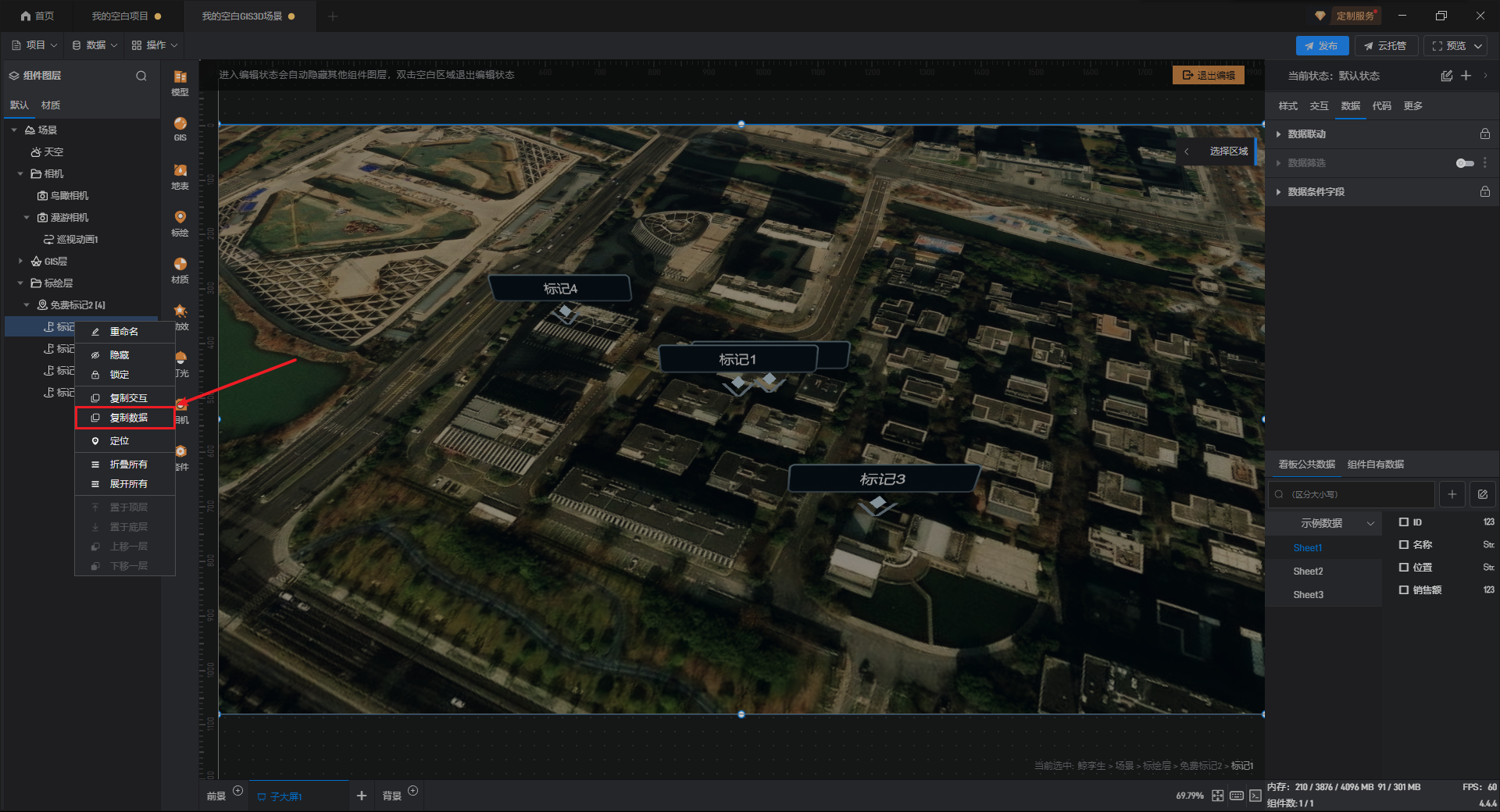Open the more options dots on 数据筛选 row
The width and height of the screenshot is (1500, 812).
tap(1485, 163)
